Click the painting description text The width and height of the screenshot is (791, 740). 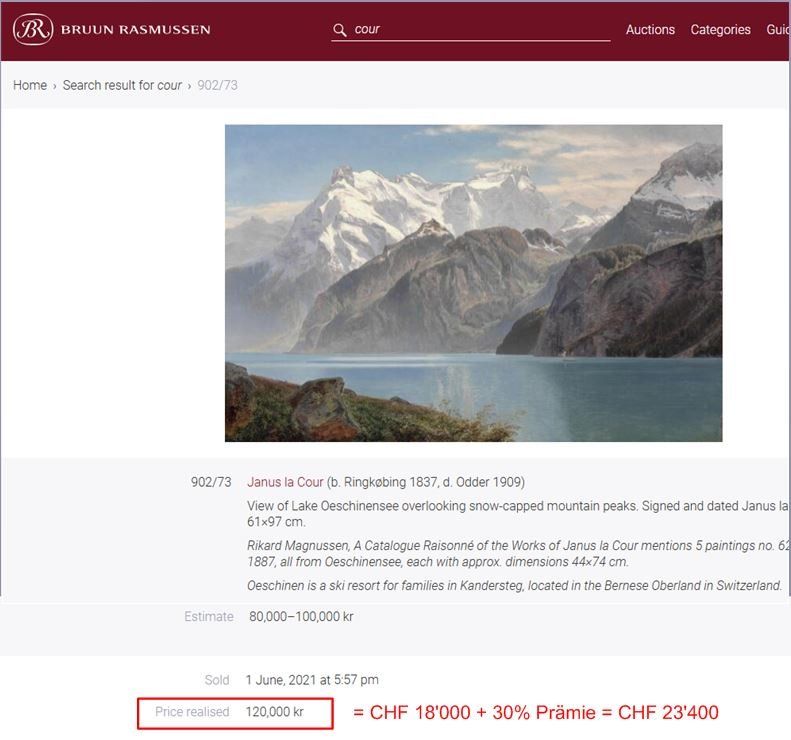click(518, 514)
